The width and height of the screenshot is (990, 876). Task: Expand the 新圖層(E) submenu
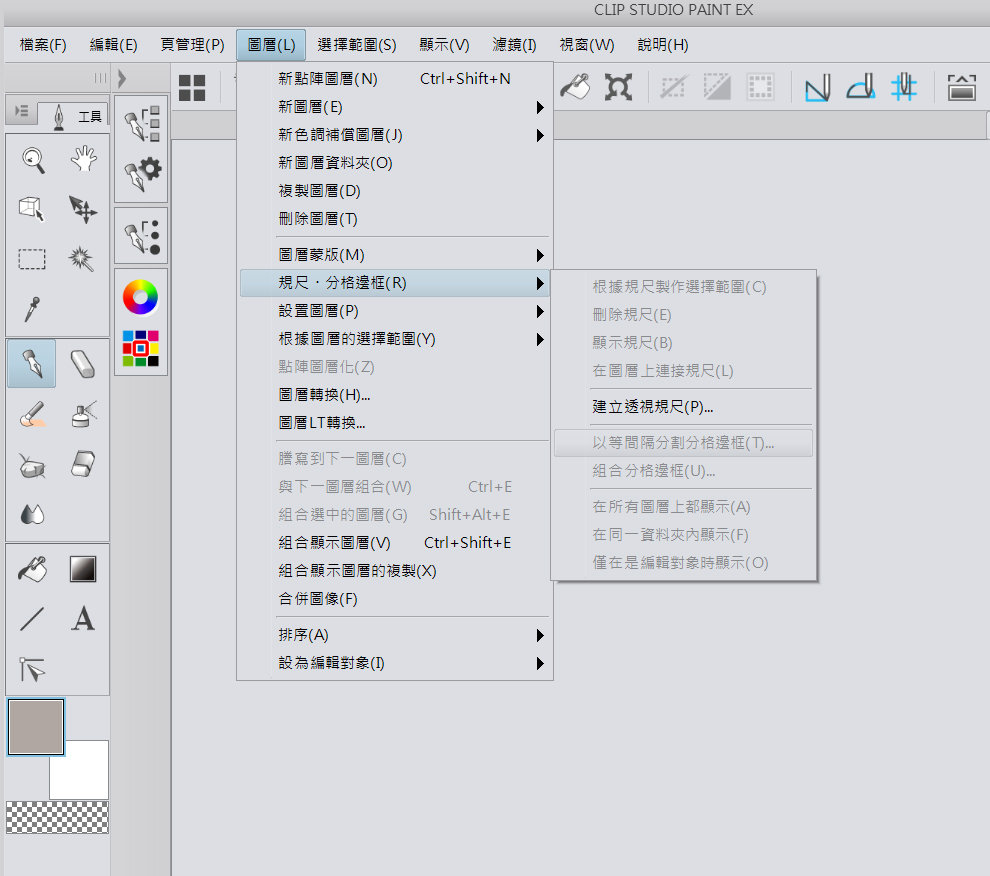(x=397, y=107)
